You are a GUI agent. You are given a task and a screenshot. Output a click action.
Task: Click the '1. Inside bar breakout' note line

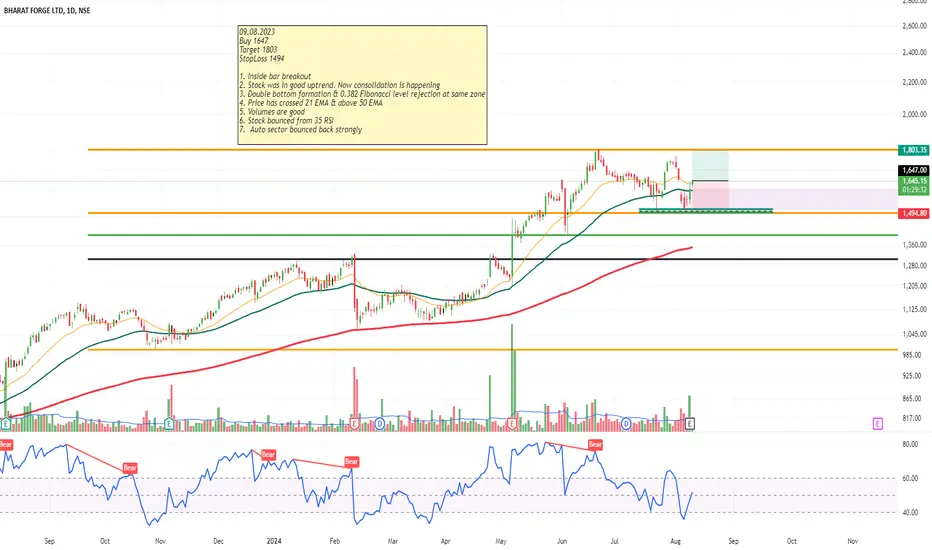[275, 76]
